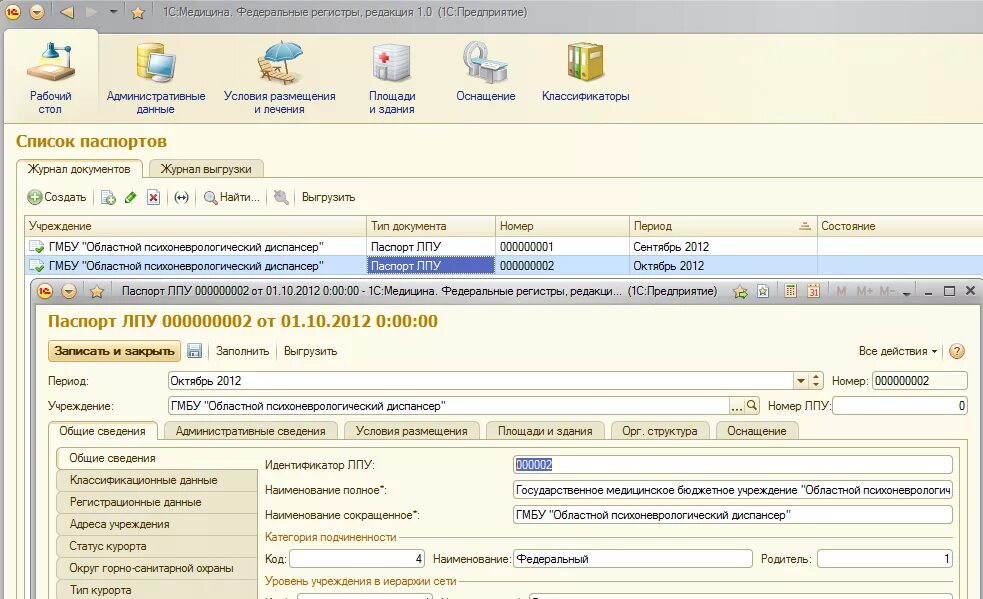Go back using the left arrow
The image size is (983, 599).
tap(66, 12)
